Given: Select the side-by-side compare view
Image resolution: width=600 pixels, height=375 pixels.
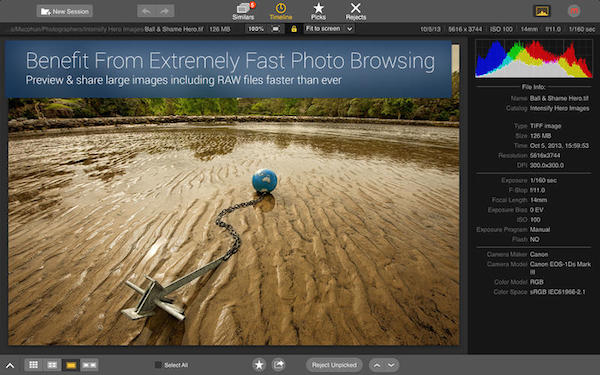Looking at the screenshot, I should click(x=90, y=365).
